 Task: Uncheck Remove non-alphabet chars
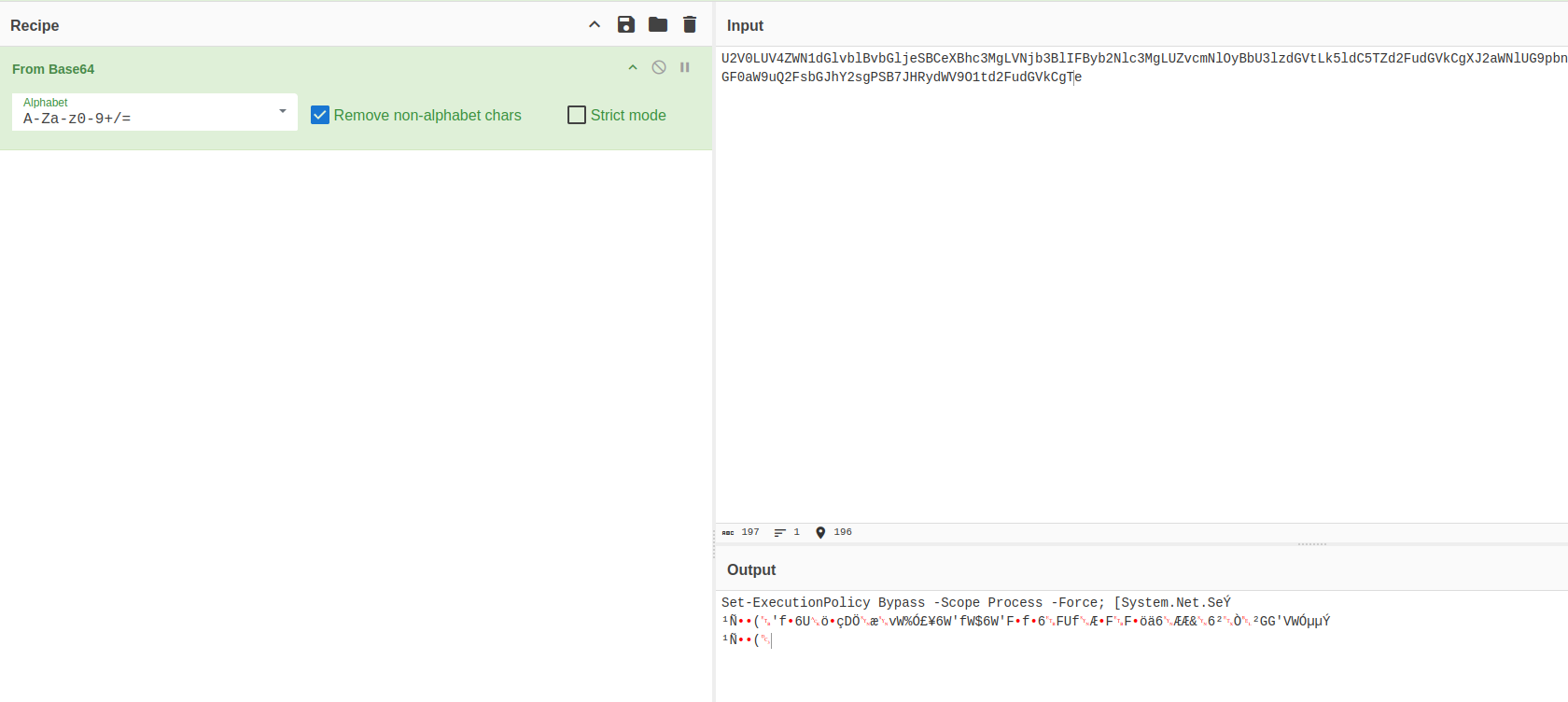point(320,115)
